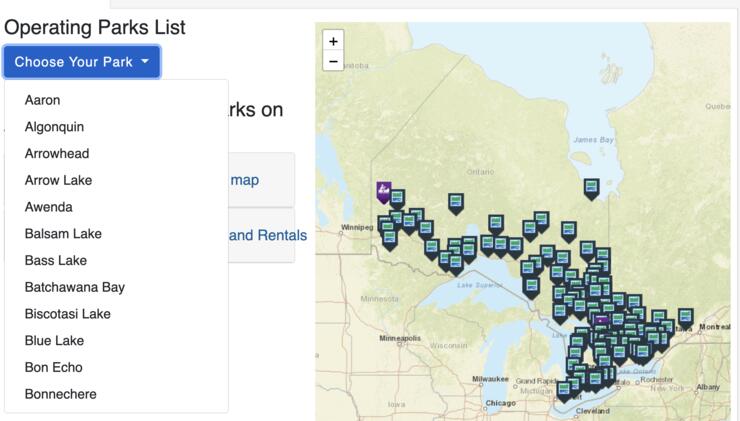
Task: Select Bonnechere at the list bottom
Action: 60,394
